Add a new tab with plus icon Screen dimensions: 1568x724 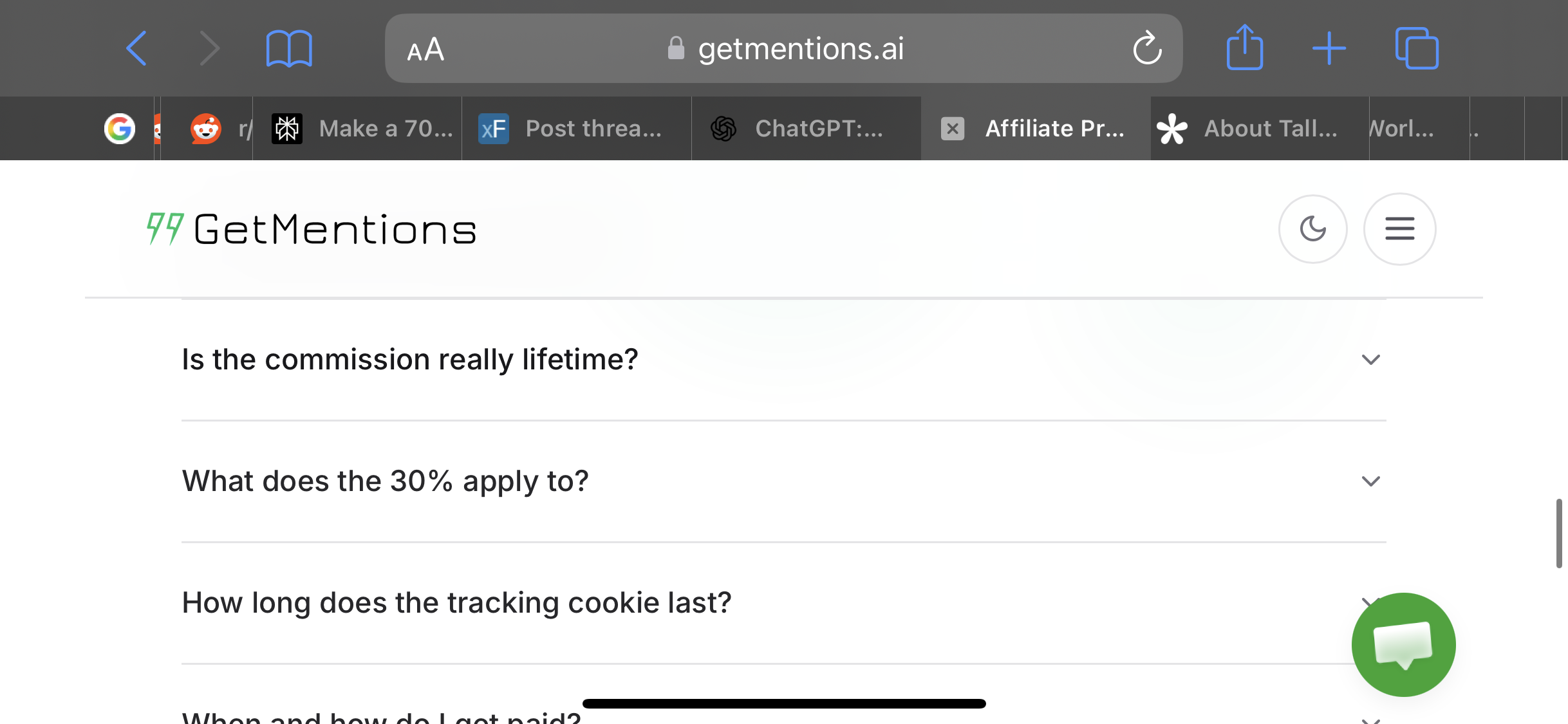tap(1329, 48)
